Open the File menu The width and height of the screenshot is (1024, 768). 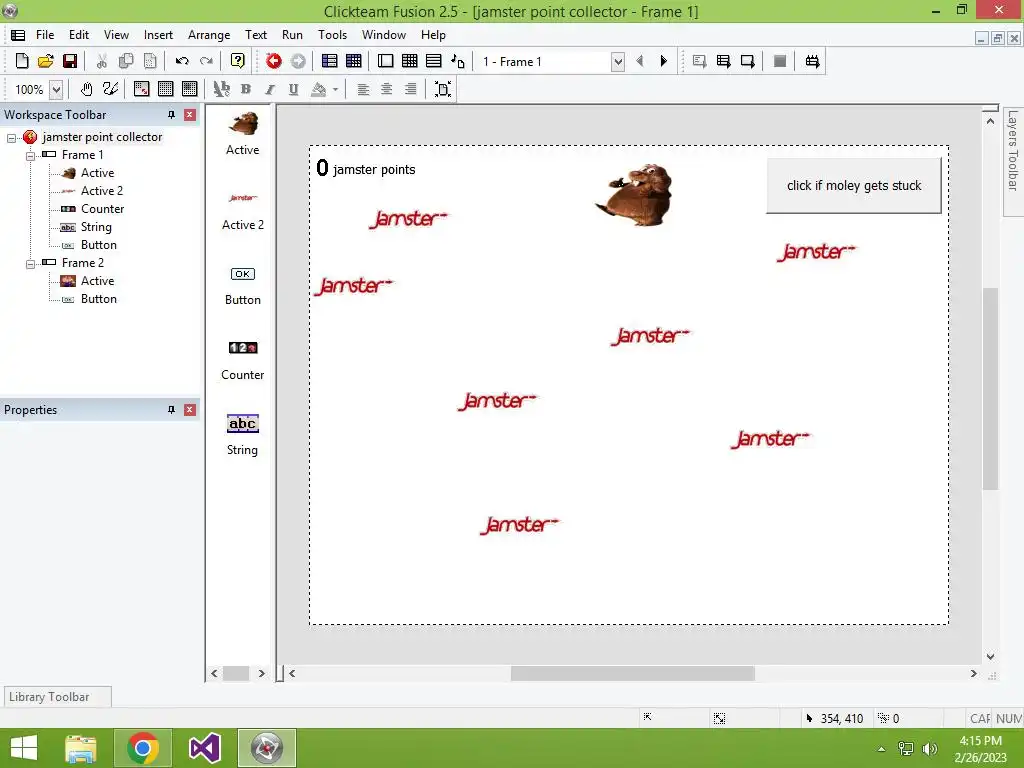(x=45, y=35)
